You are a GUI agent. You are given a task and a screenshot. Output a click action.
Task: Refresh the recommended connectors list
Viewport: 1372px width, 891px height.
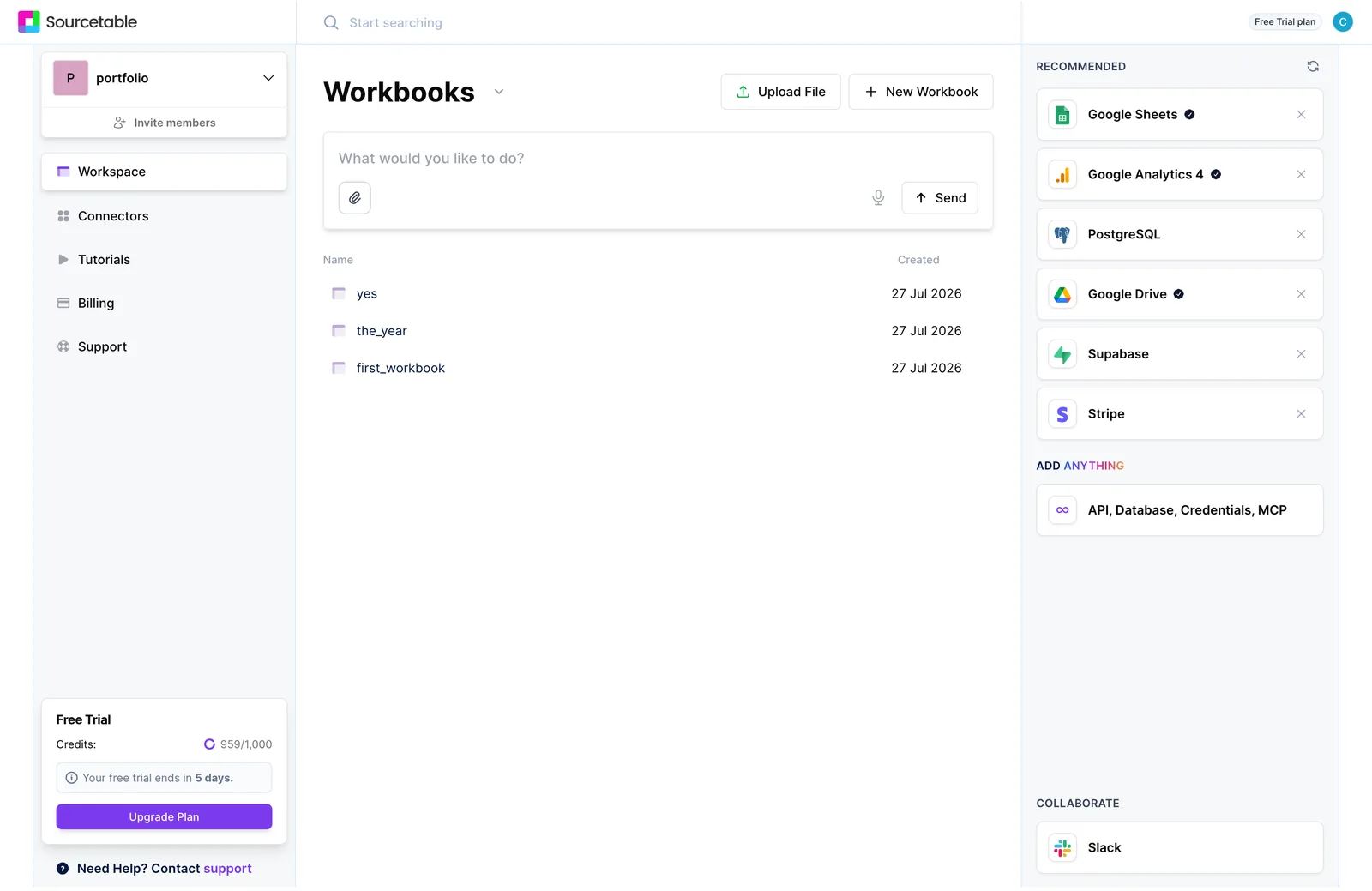(1313, 66)
